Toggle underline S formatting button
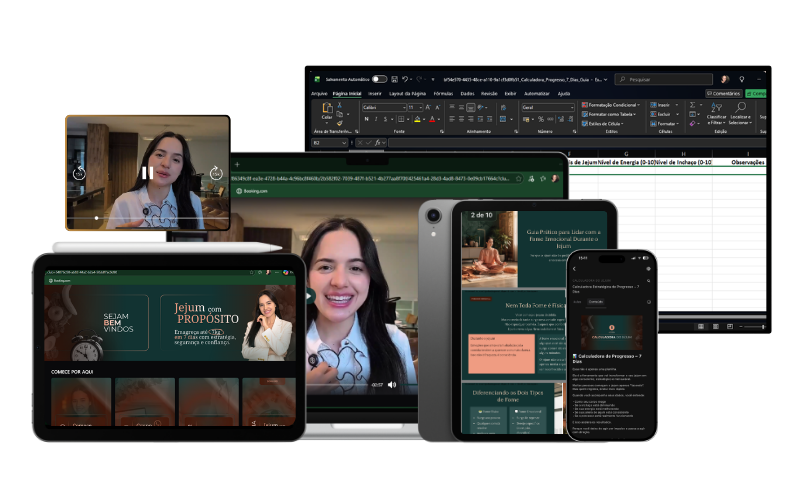 point(385,119)
